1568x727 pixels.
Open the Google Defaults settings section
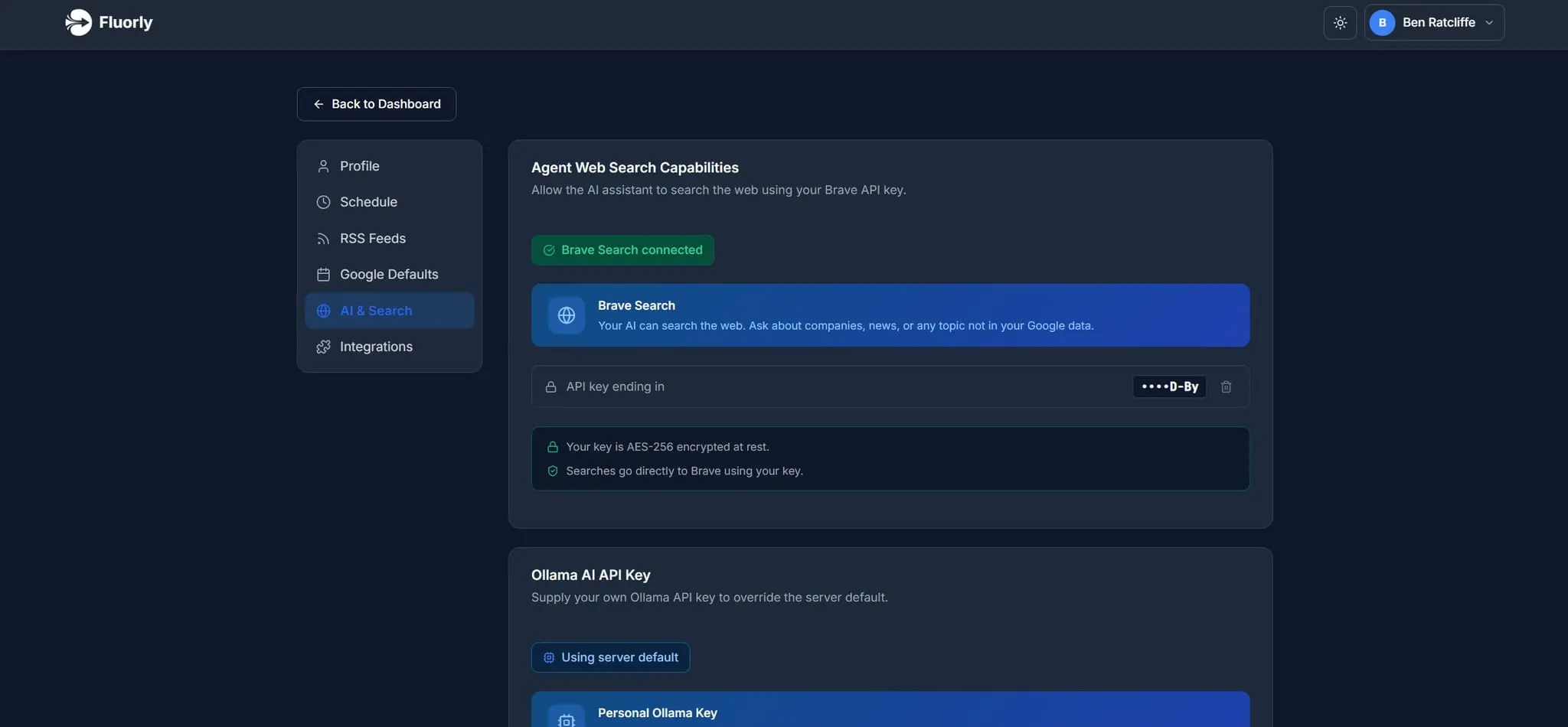390,274
